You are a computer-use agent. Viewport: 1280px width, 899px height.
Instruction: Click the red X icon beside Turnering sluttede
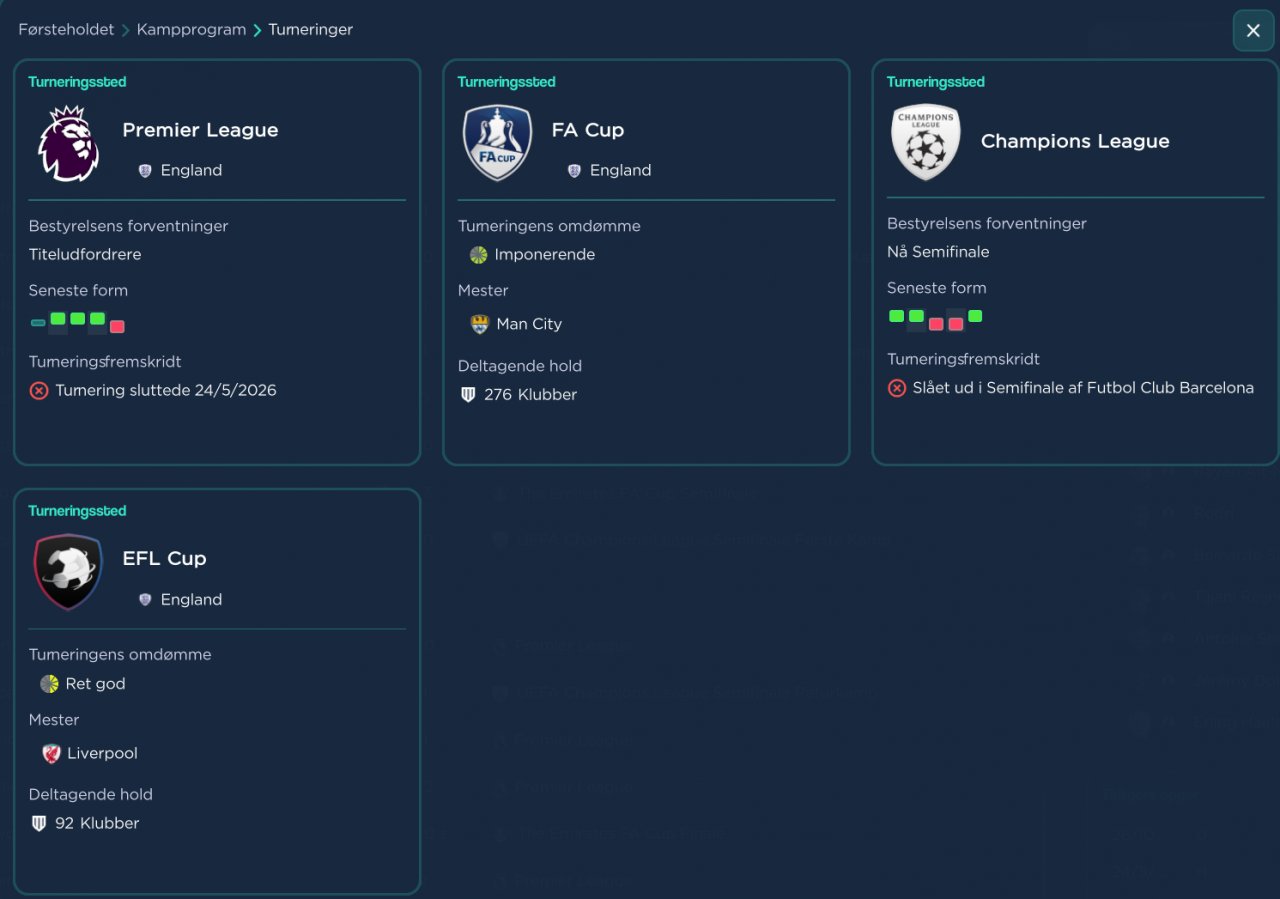(39, 391)
